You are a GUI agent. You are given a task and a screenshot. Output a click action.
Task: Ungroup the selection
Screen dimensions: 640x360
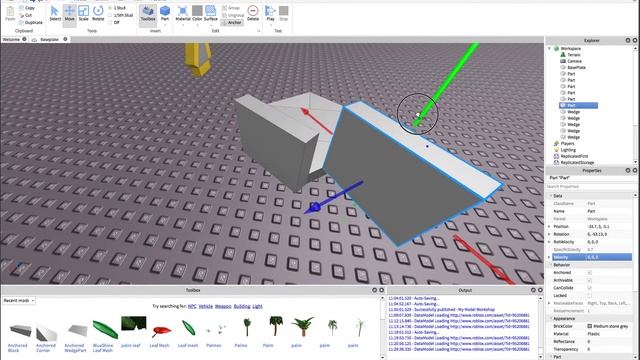click(x=233, y=15)
